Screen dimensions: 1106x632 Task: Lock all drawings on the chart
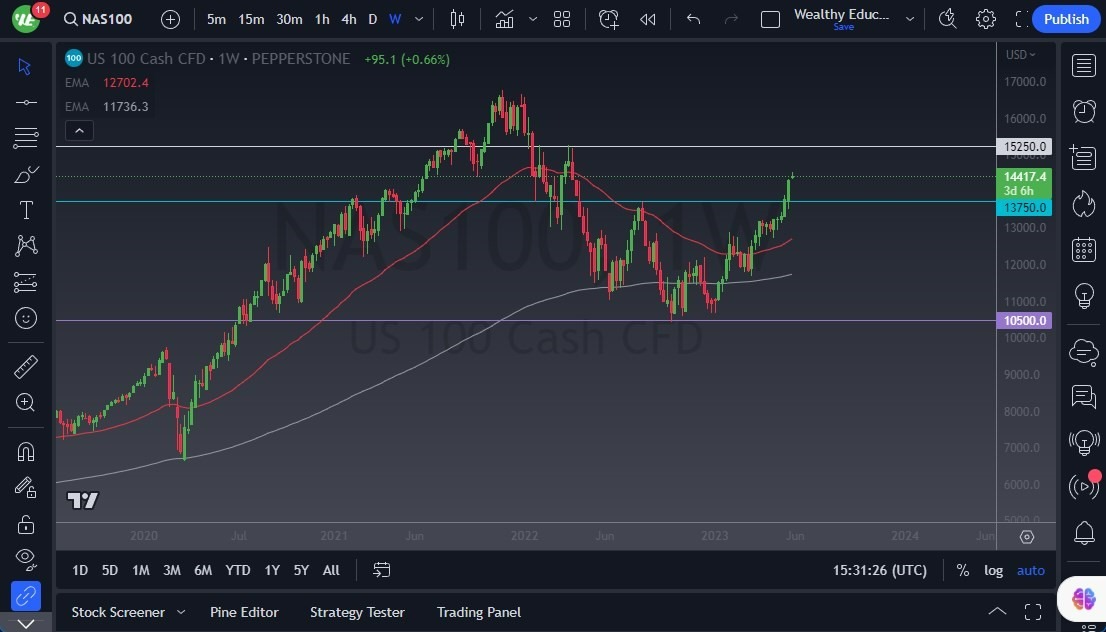click(x=26, y=523)
